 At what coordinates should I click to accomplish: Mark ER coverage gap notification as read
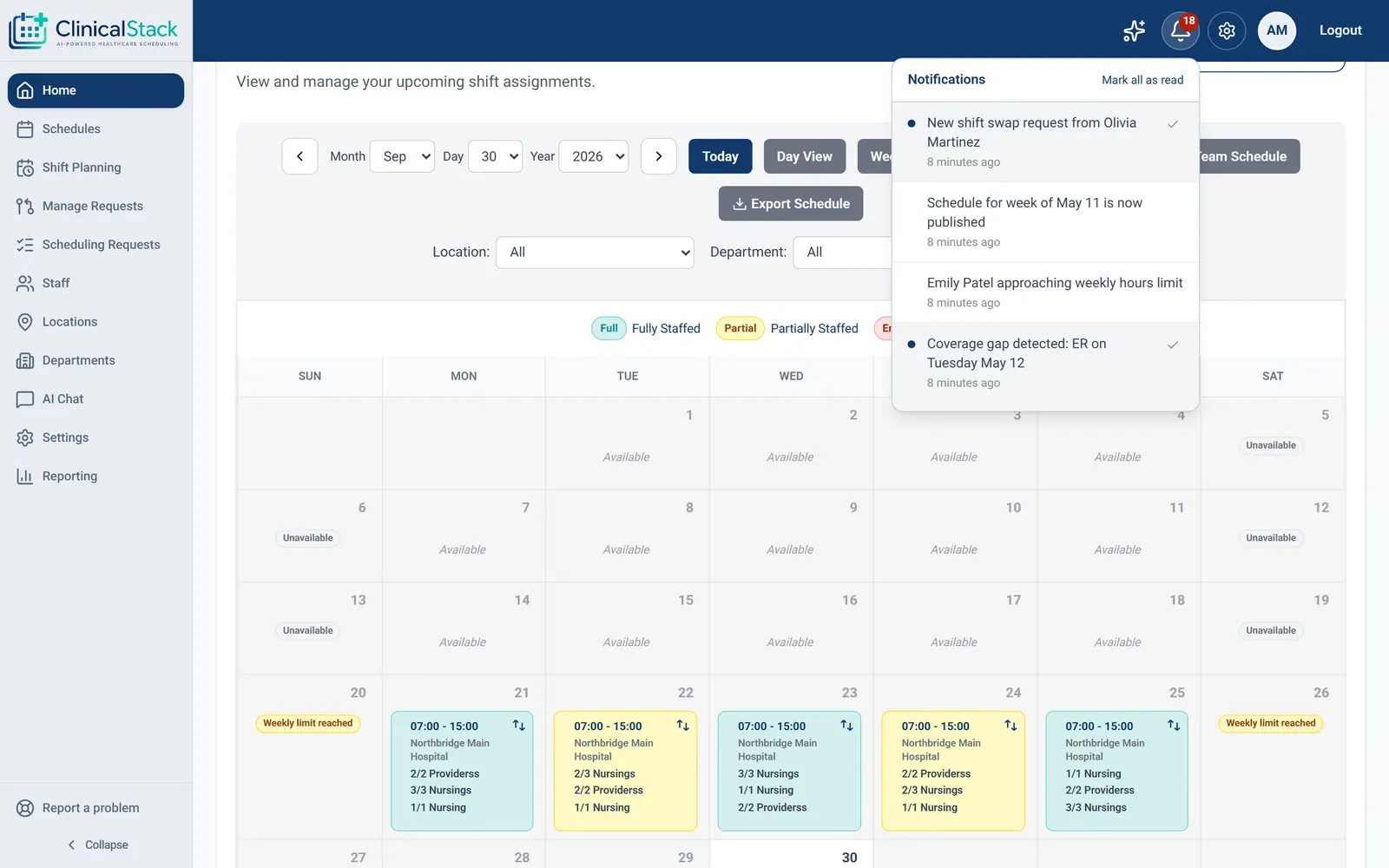click(1173, 345)
